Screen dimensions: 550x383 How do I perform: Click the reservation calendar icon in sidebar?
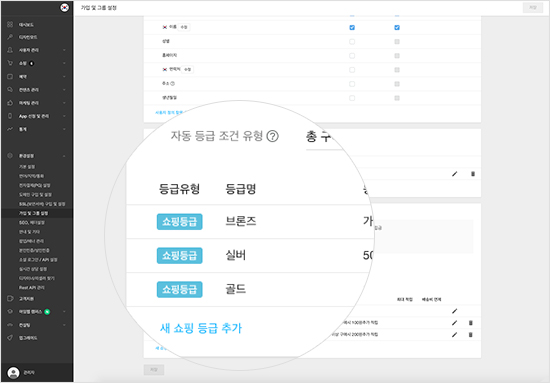[10, 76]
